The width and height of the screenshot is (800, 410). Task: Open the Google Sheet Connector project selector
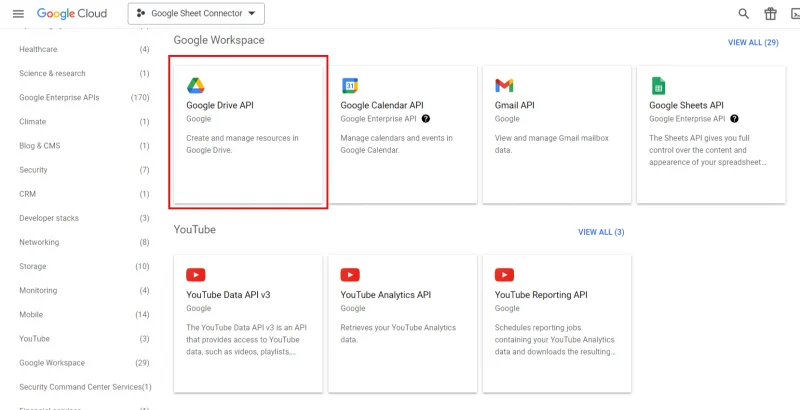[196, 14]
